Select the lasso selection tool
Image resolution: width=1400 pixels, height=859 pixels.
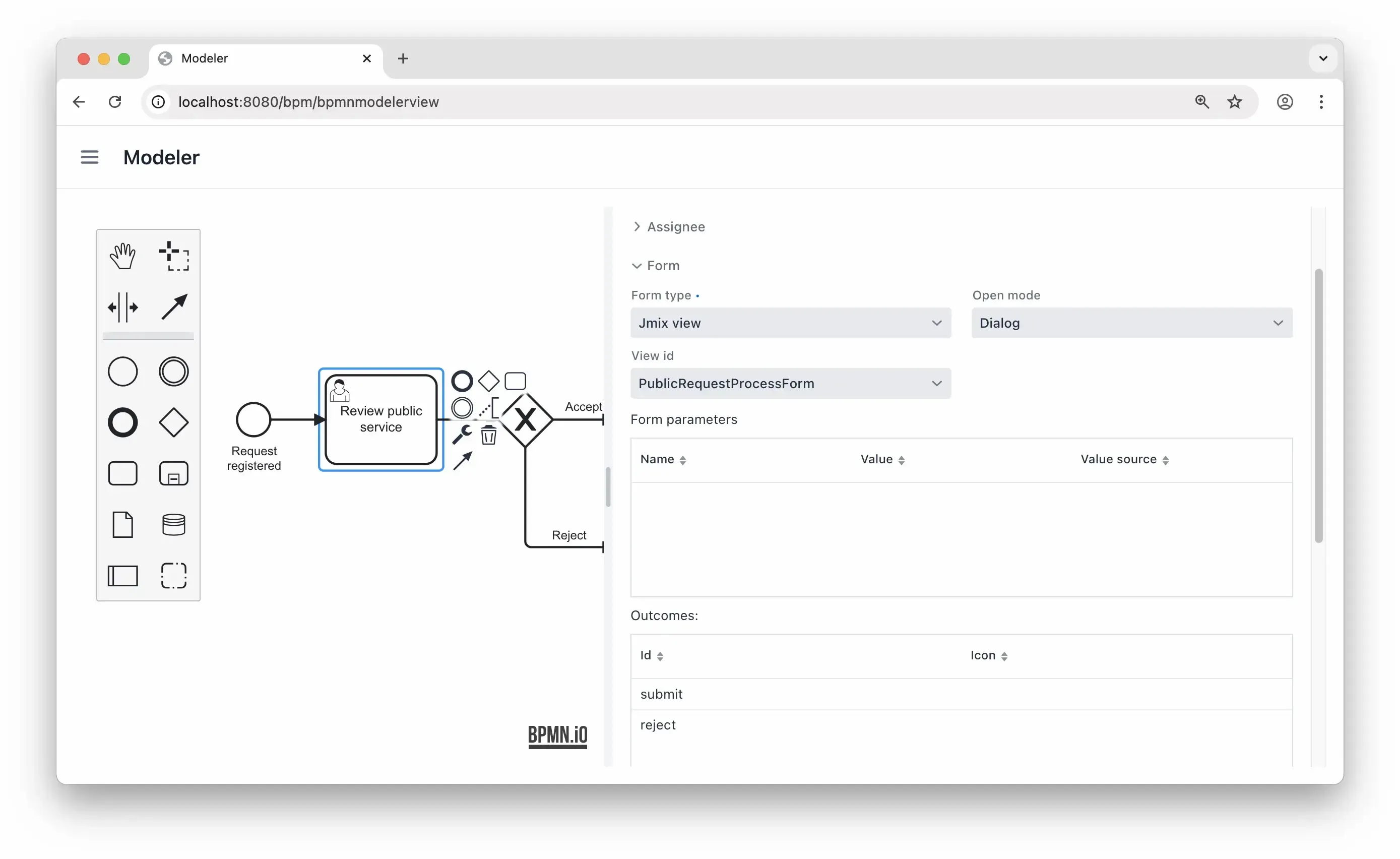(x=174, y=257)
